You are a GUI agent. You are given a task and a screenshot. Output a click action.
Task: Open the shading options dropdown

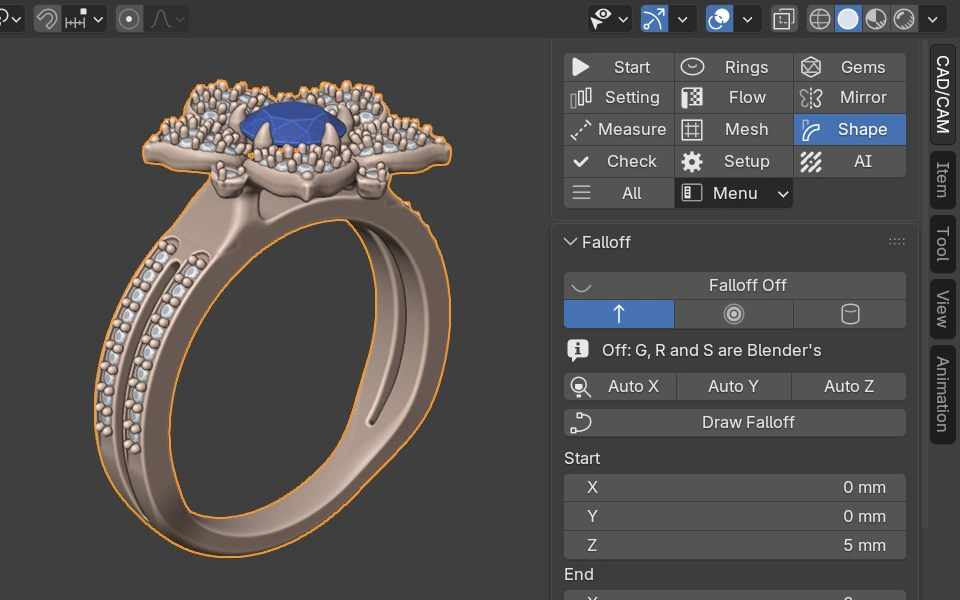click(932, 19)
